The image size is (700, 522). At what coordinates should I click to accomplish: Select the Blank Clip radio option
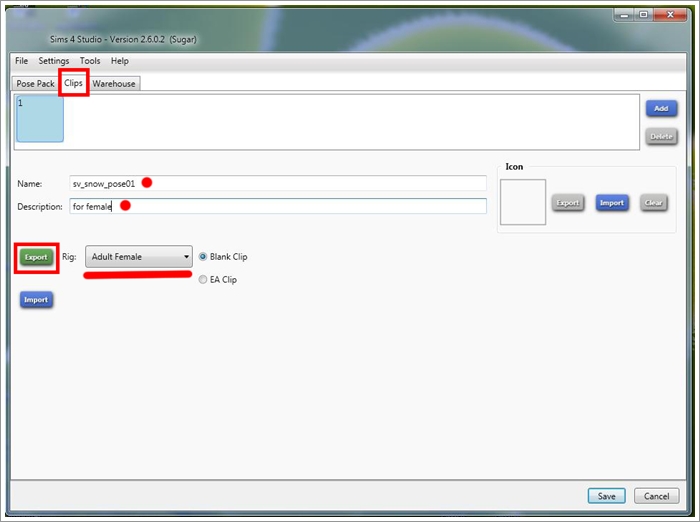pyautogui.click(x=203, y=257)
